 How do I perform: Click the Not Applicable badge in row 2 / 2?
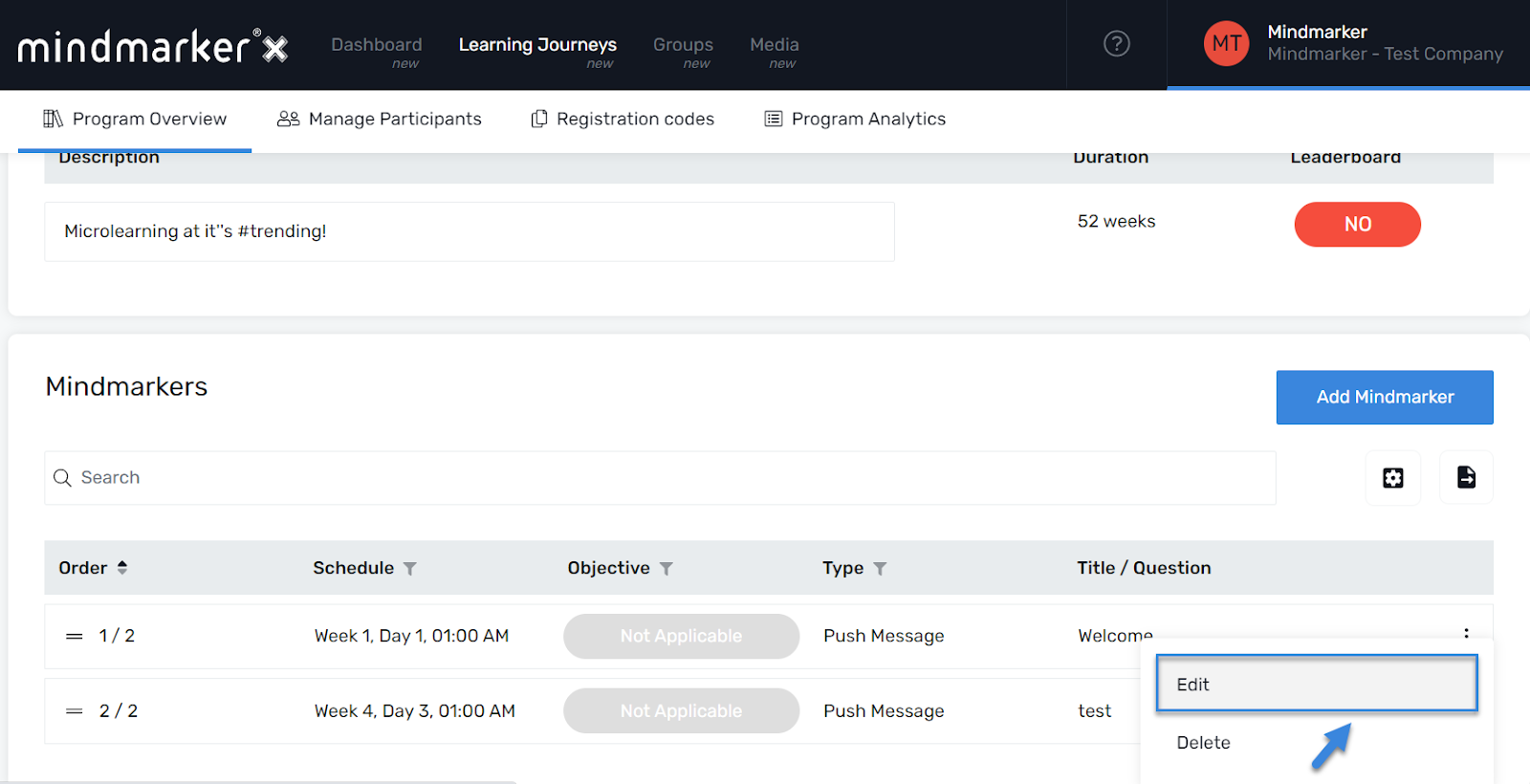click(x=681, y=710)
